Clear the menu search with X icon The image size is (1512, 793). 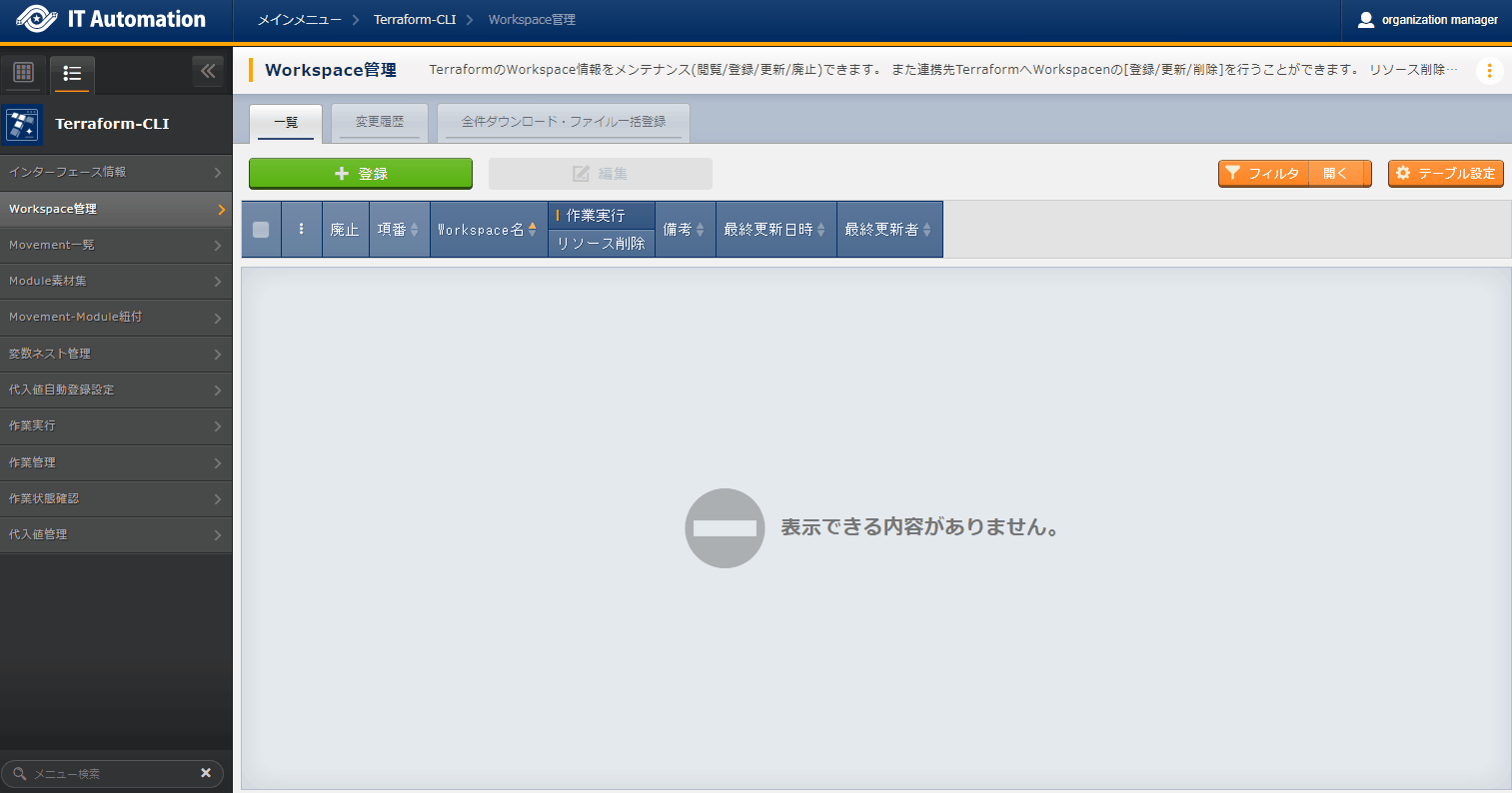(x=206, y=773)
